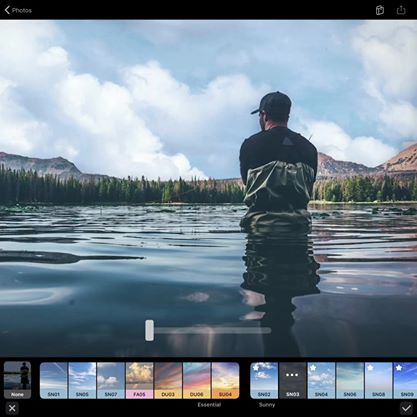
Task: Select the starred SN09 blue sky
Action: [x=405, y=380]
